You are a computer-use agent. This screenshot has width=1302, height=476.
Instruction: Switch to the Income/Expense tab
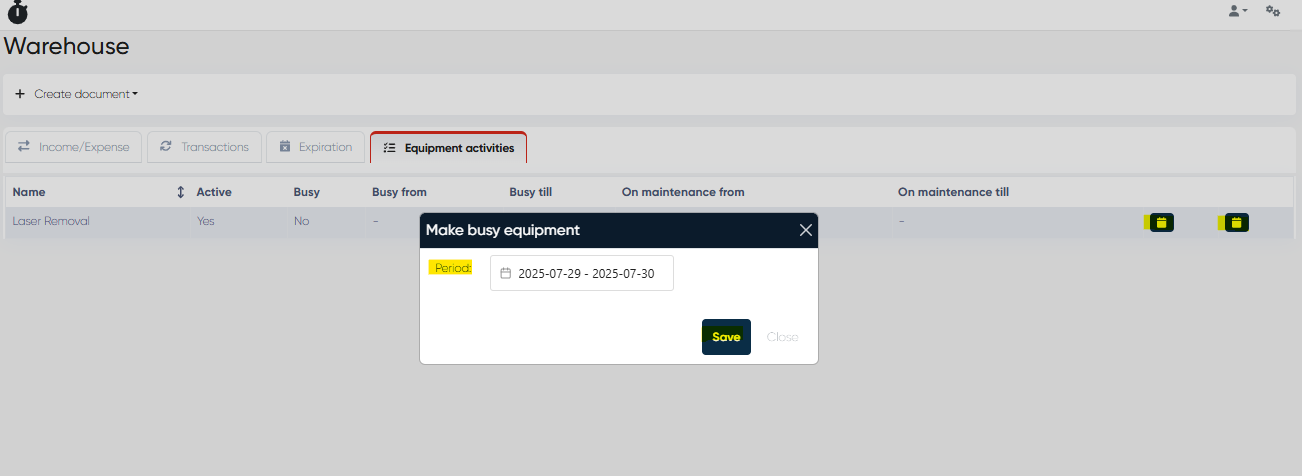[x=74, y=147]
